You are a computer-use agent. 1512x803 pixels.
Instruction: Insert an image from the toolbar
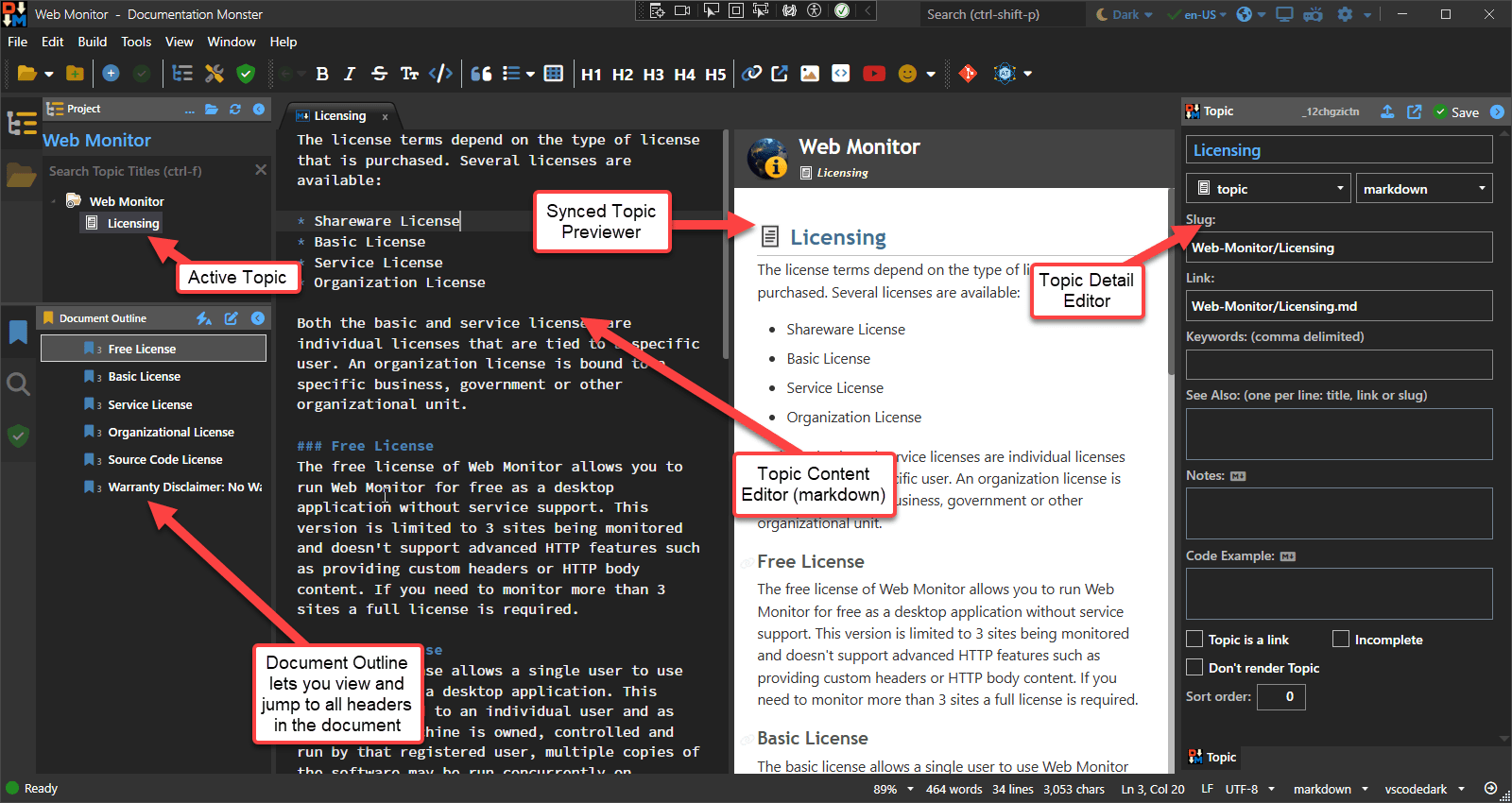pyautogui.click(x=810, y=74)
